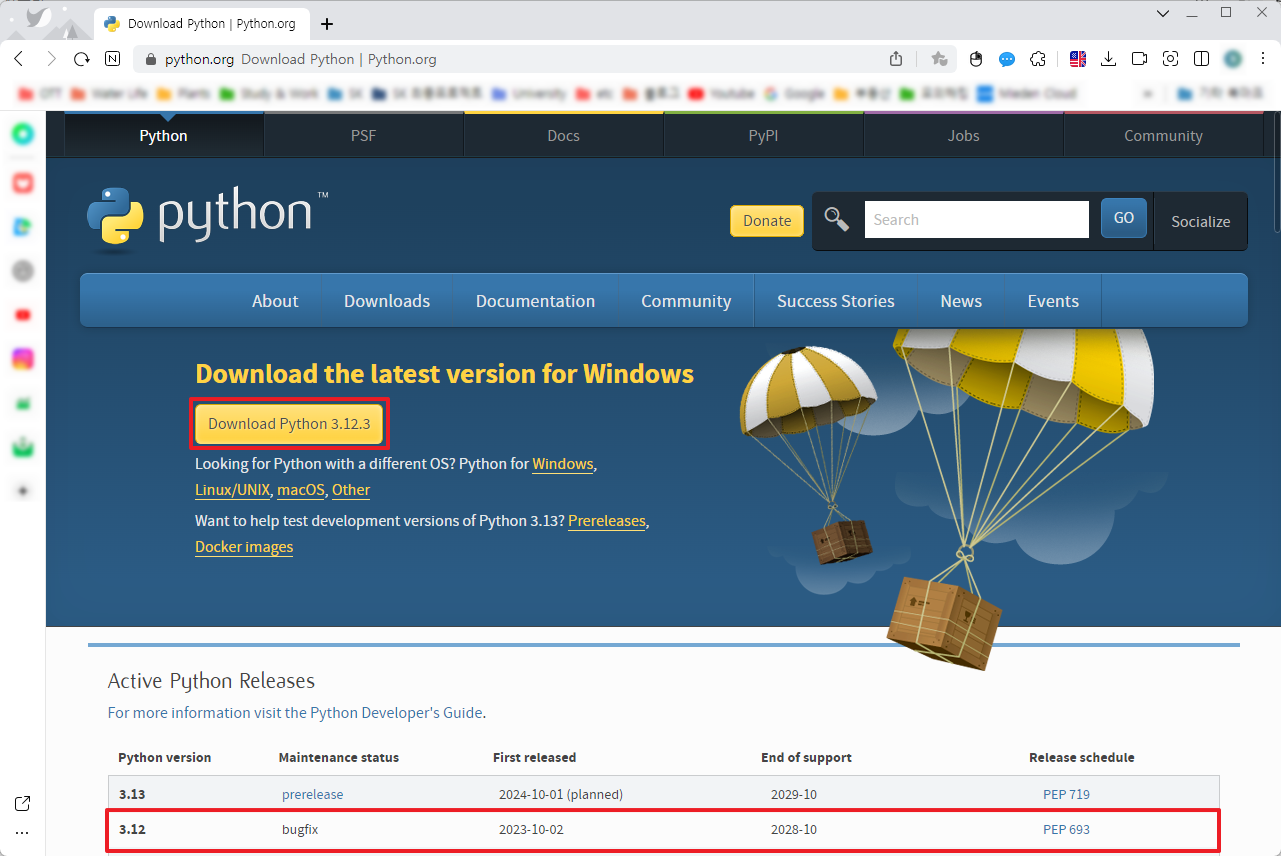The image size is (1281, 856).
Task: Click the magnifier icon beside Search
Action: pyautogui.click(x=836, y=219)
